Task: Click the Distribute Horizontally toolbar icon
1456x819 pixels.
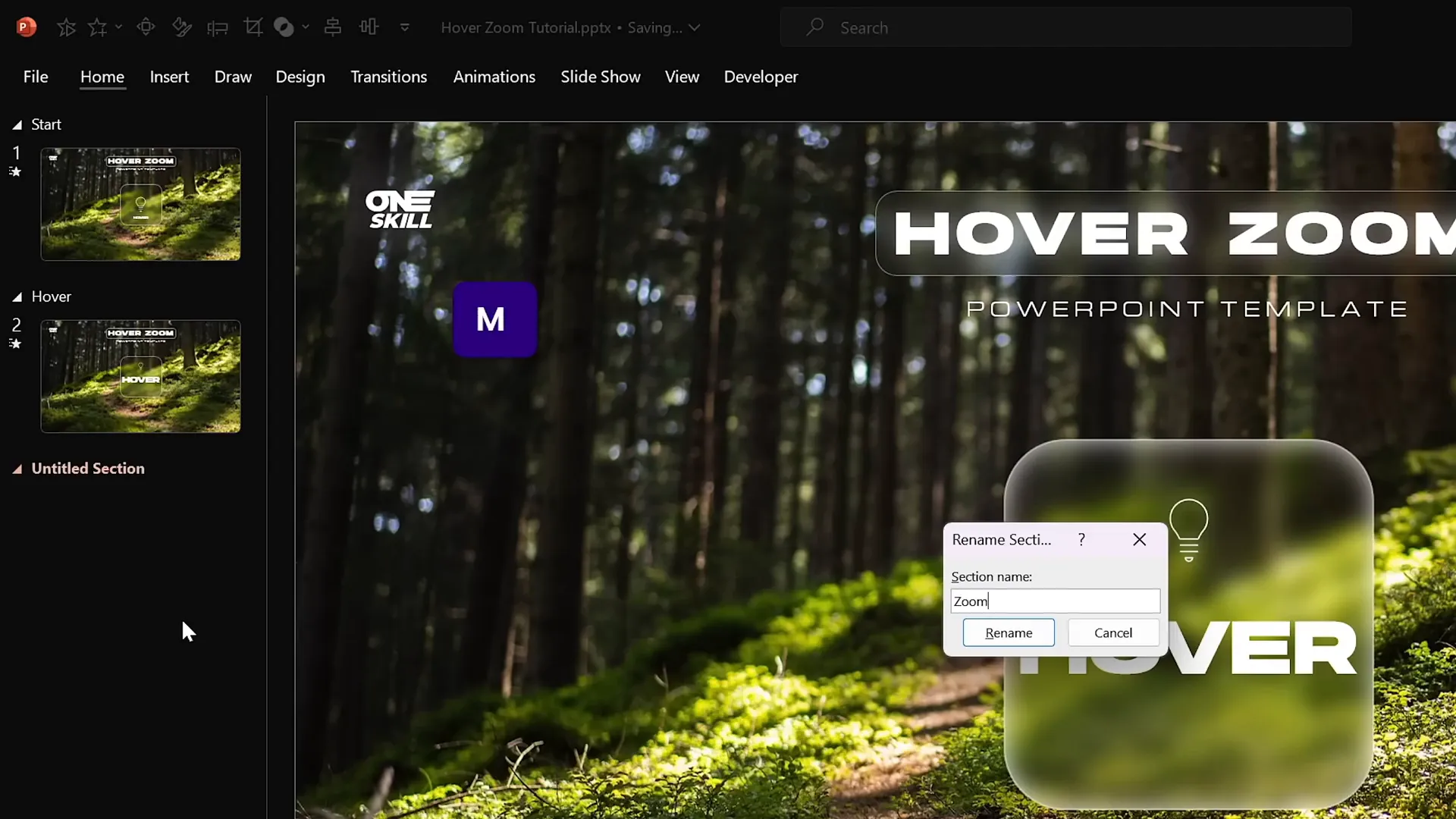Action: [370, 27]
